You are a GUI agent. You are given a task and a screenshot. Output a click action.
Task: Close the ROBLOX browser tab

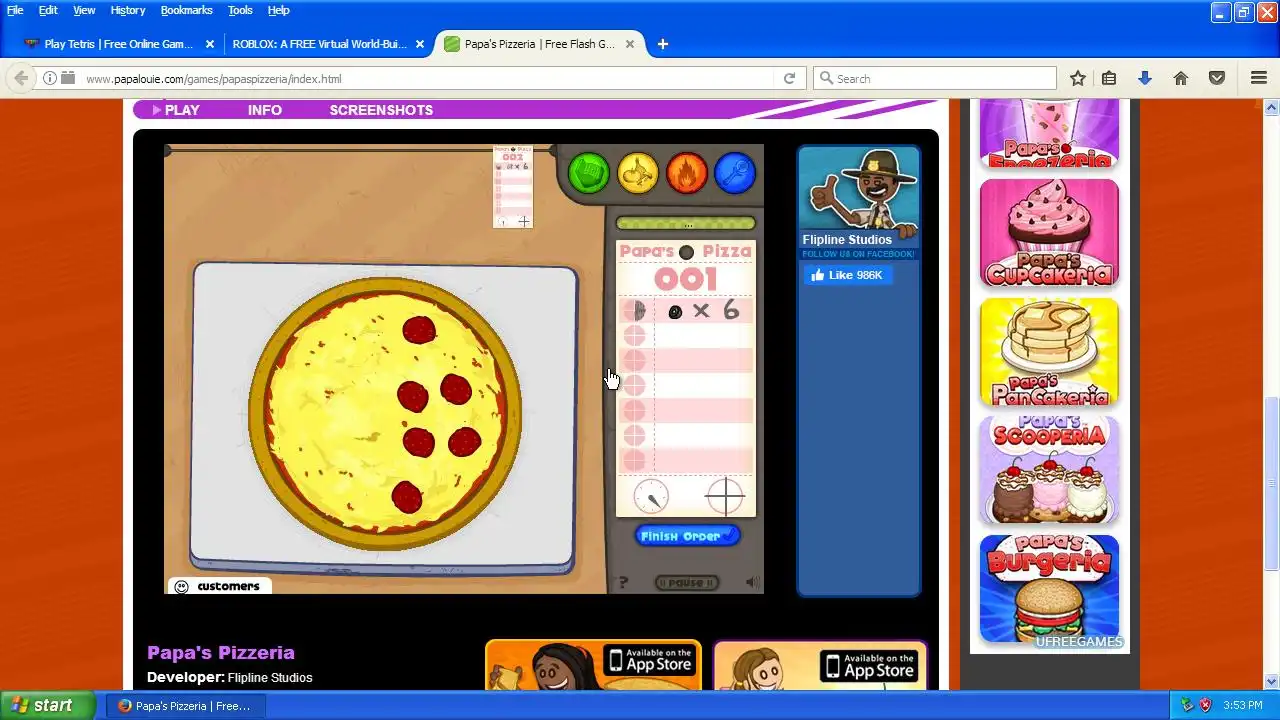pyautogui.click(x=420, y=44)
